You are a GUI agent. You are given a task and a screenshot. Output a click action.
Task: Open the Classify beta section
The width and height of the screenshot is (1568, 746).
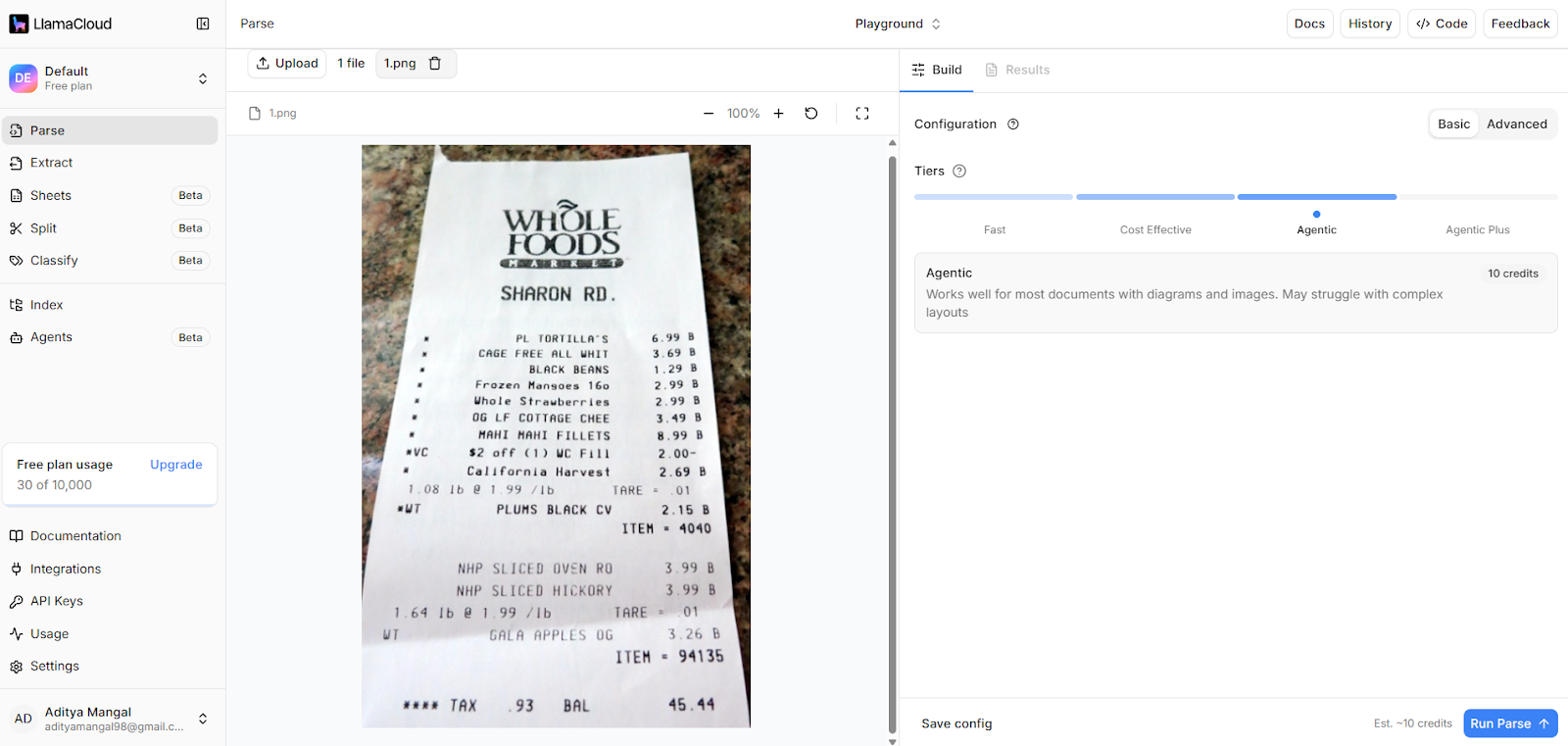110,260
